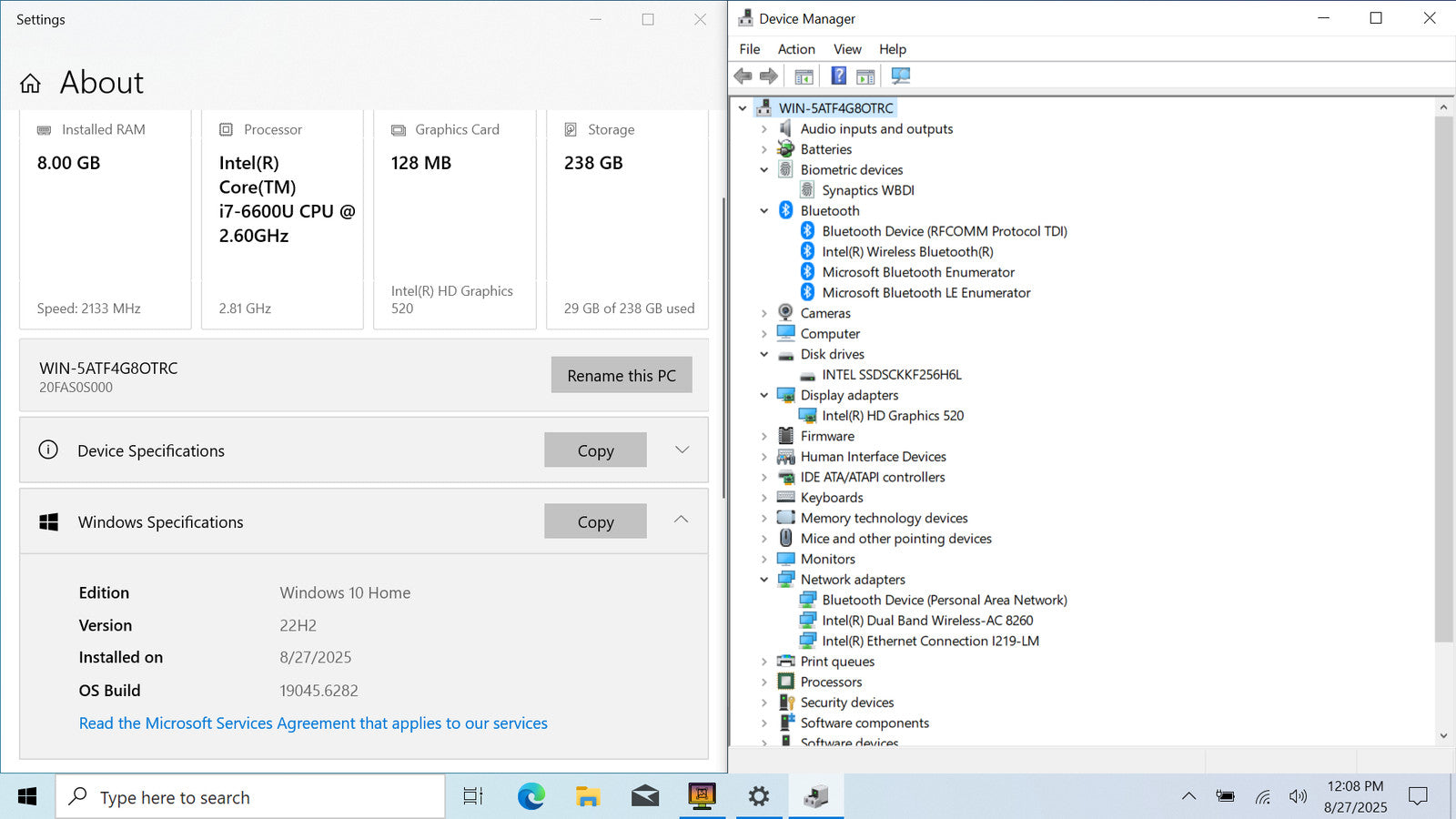1456x819 pixels.
Task: Collapse the Disk drives node
Action: tap(764, 354)
